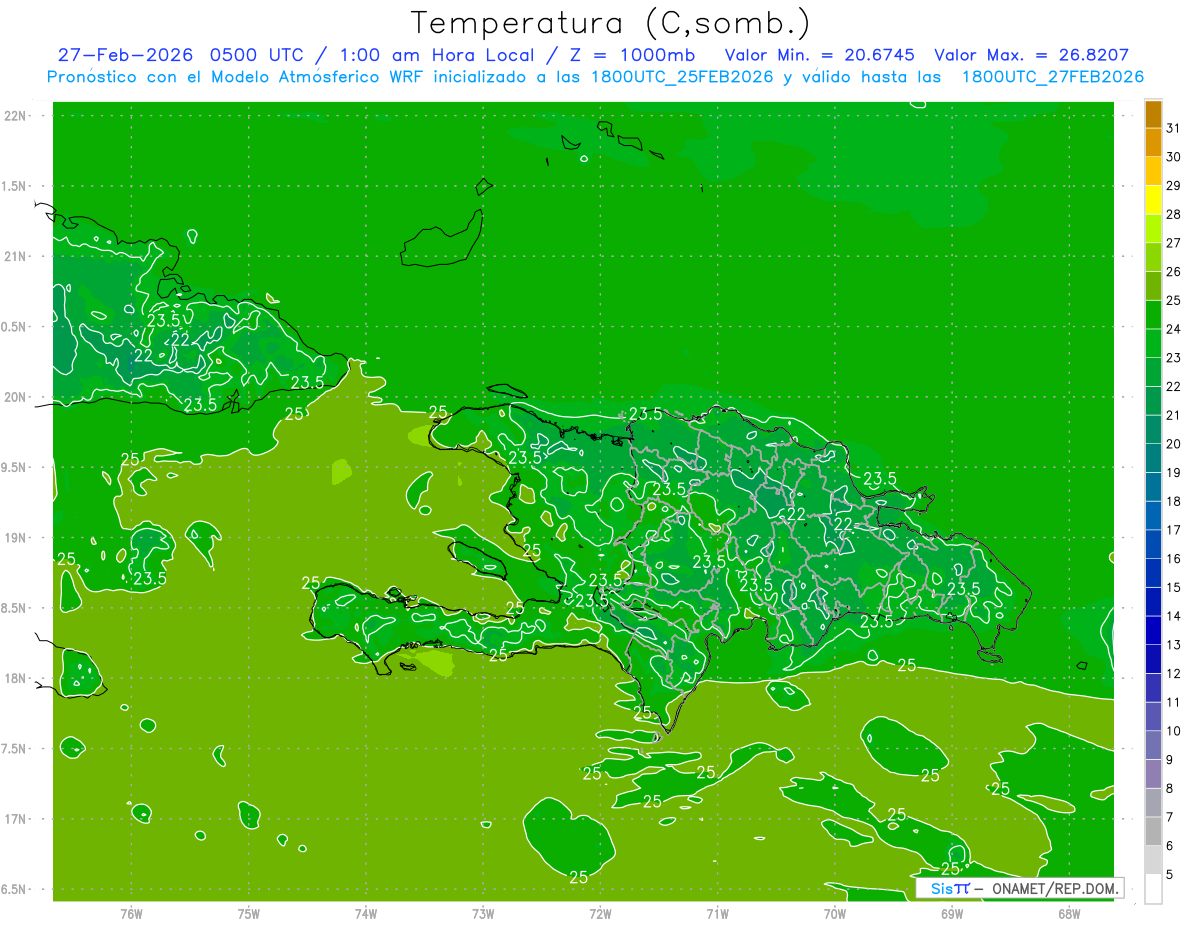Click the "28" label on the color scale
Screen dimensions: 1200x927
point(1173,214)
